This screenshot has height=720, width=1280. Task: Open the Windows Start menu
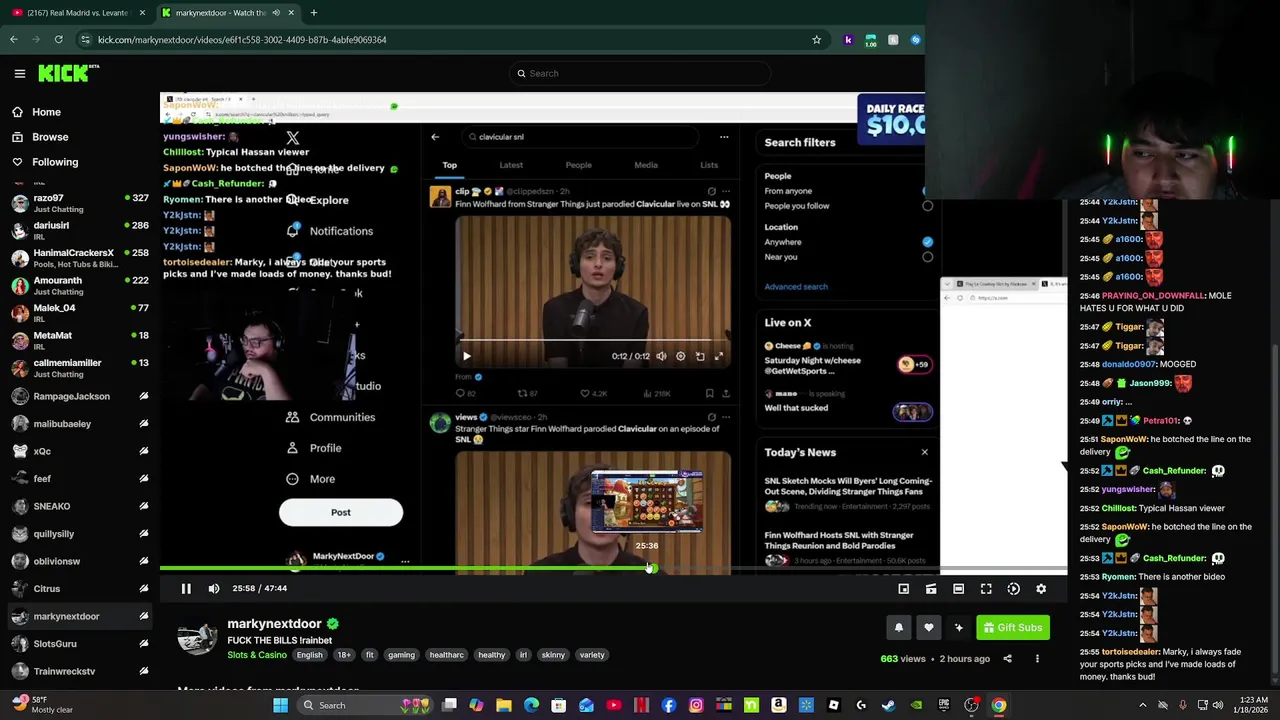click(281, 706)
